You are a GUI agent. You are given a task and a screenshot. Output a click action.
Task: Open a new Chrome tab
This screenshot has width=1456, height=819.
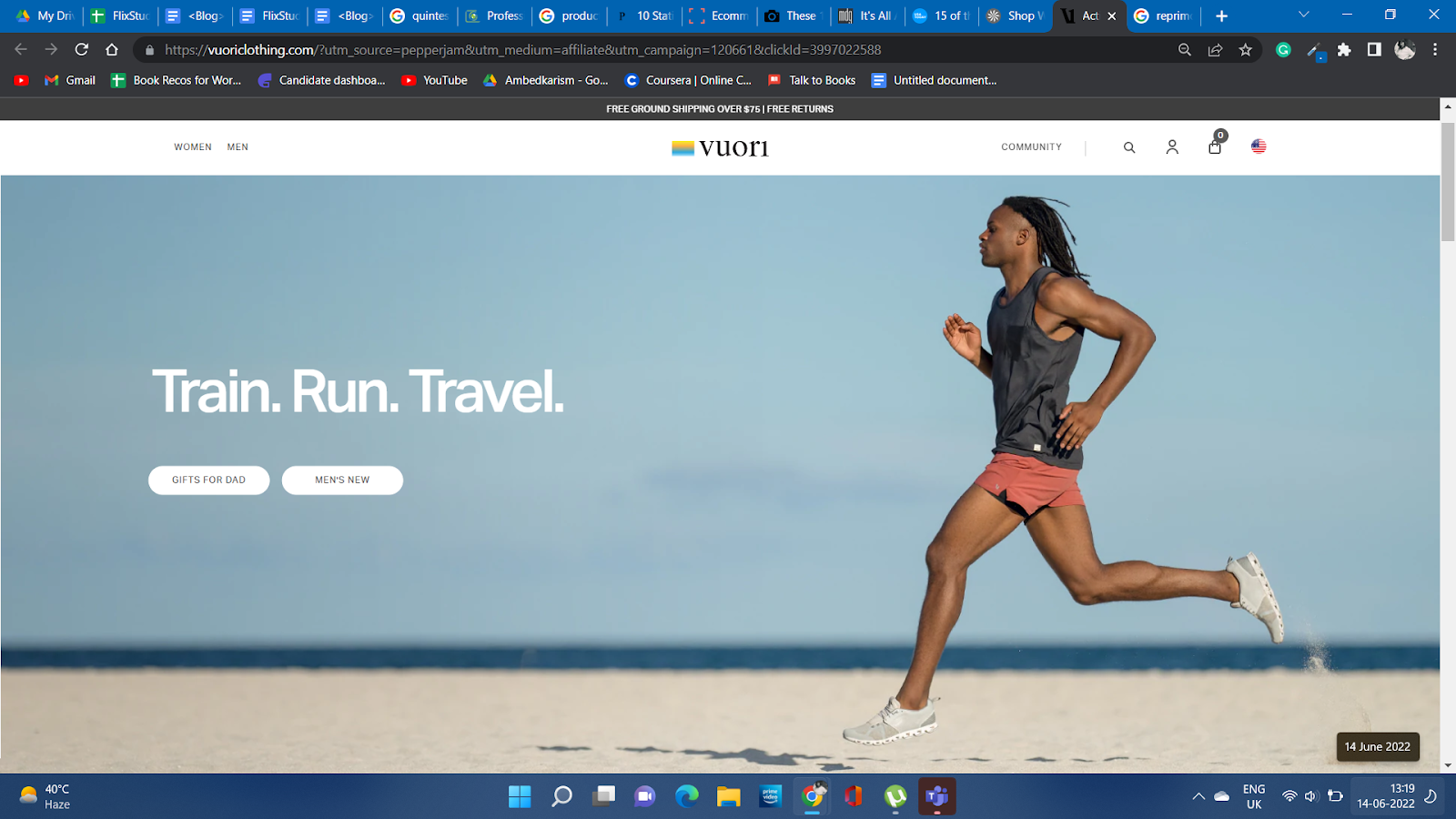point(1221,15)
